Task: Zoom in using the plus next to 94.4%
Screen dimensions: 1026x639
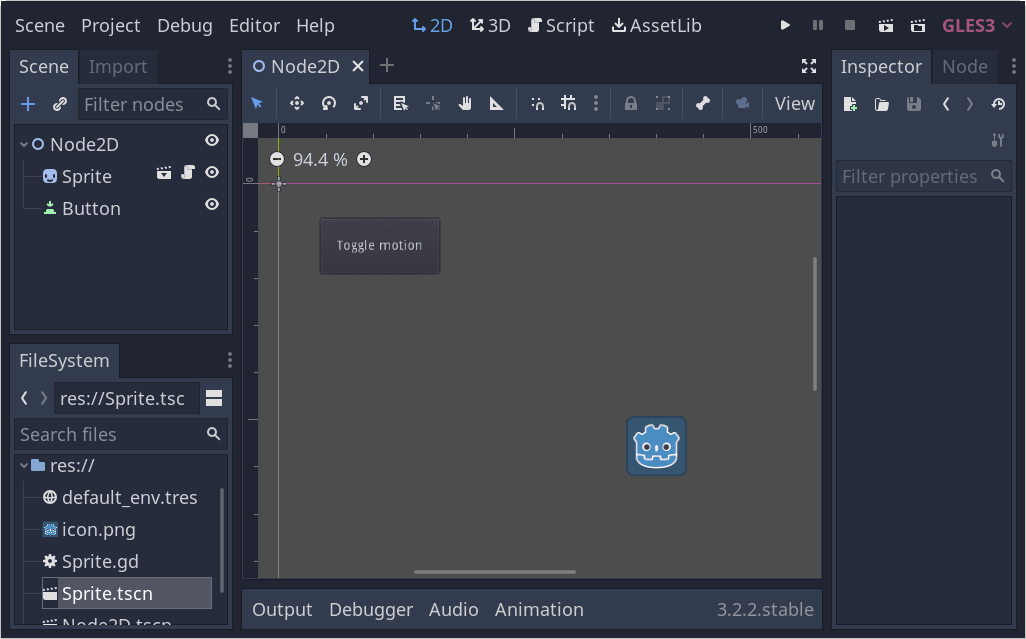Action: pyautogui.click(x=364, y=158)
